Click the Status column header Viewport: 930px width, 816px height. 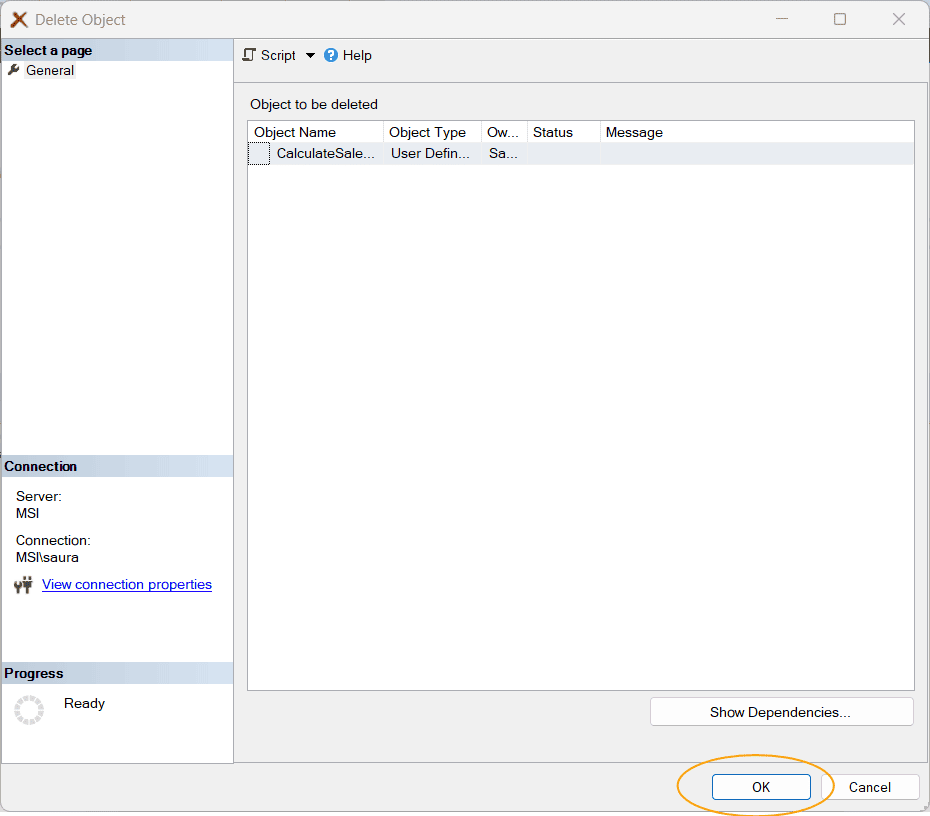click(x=551, y=132)
